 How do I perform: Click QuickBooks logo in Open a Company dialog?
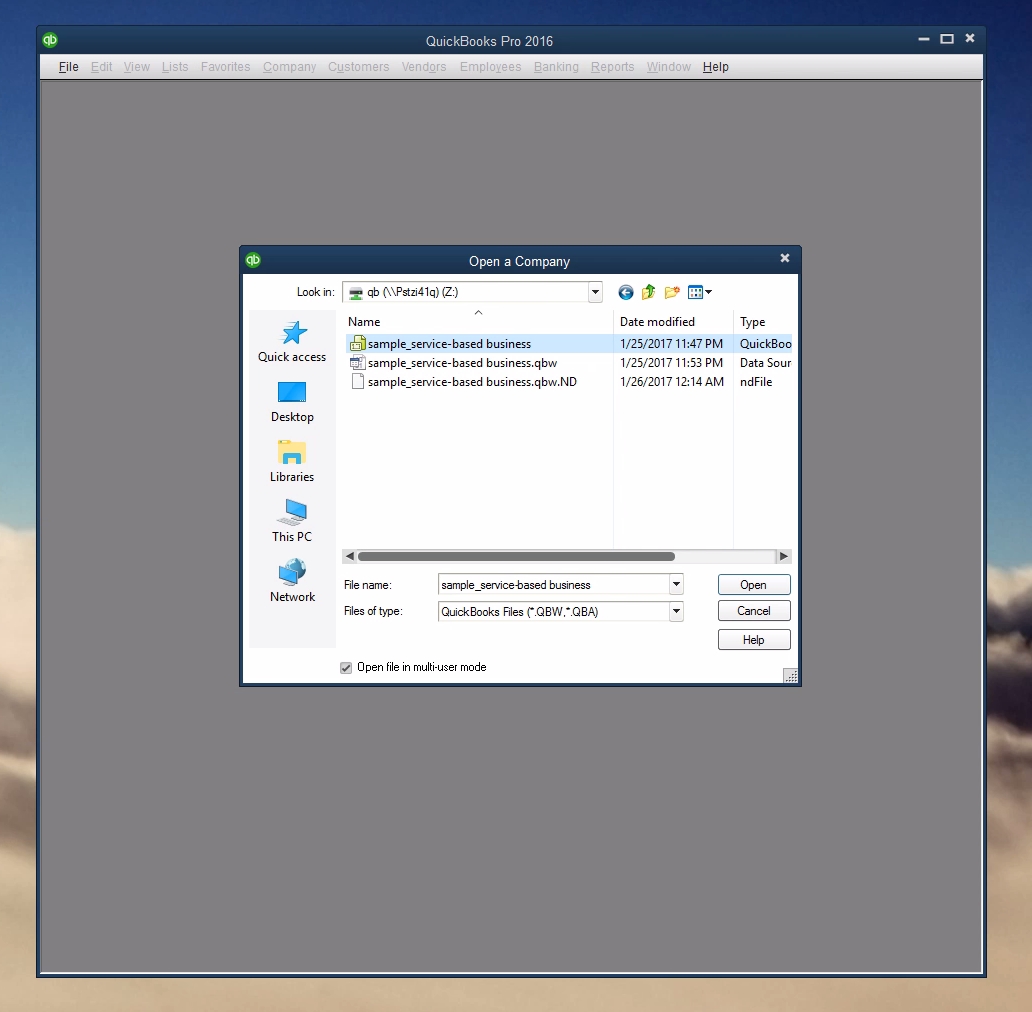click(x=253, y=260)
